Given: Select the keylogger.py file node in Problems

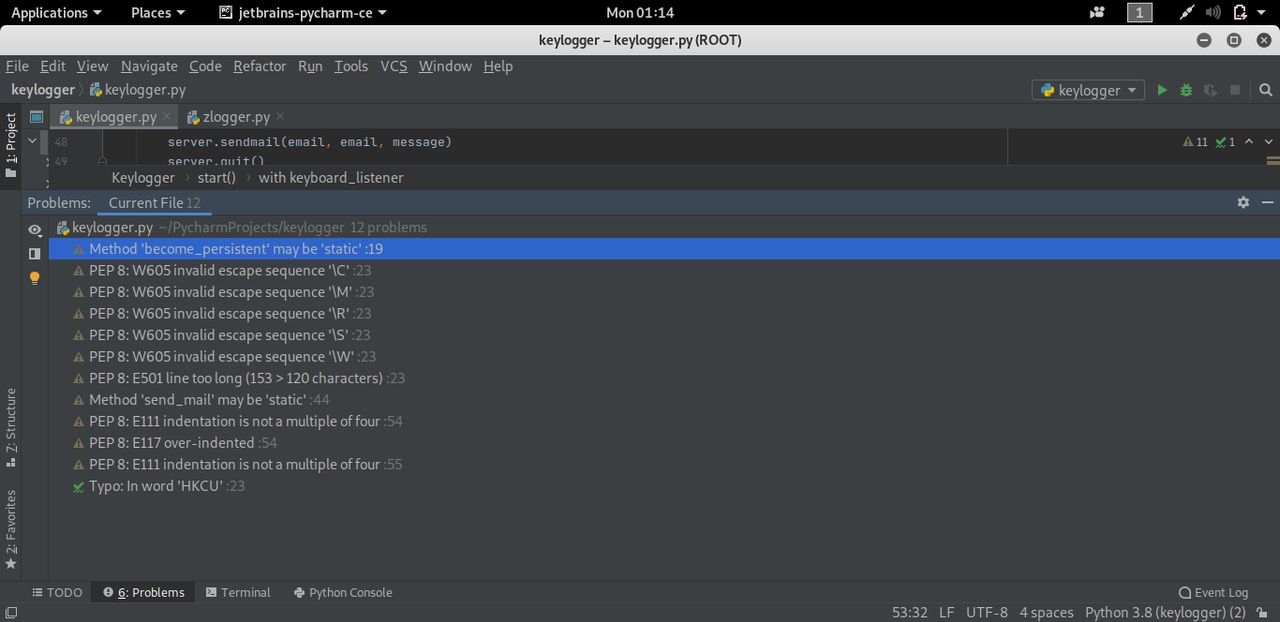Looking at the screenshot, I should pyautogui.click(x=664, y=227).
